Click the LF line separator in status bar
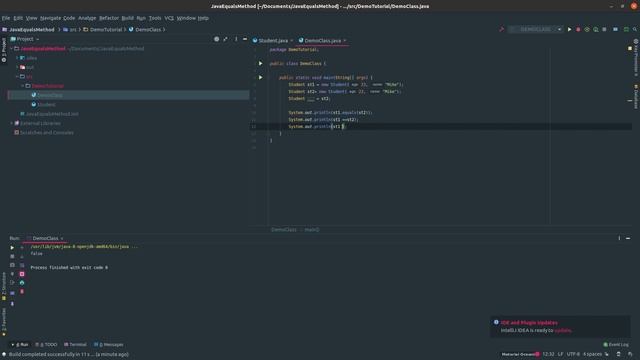This screenshot has height=360, width=640. [x=560, y=354]
